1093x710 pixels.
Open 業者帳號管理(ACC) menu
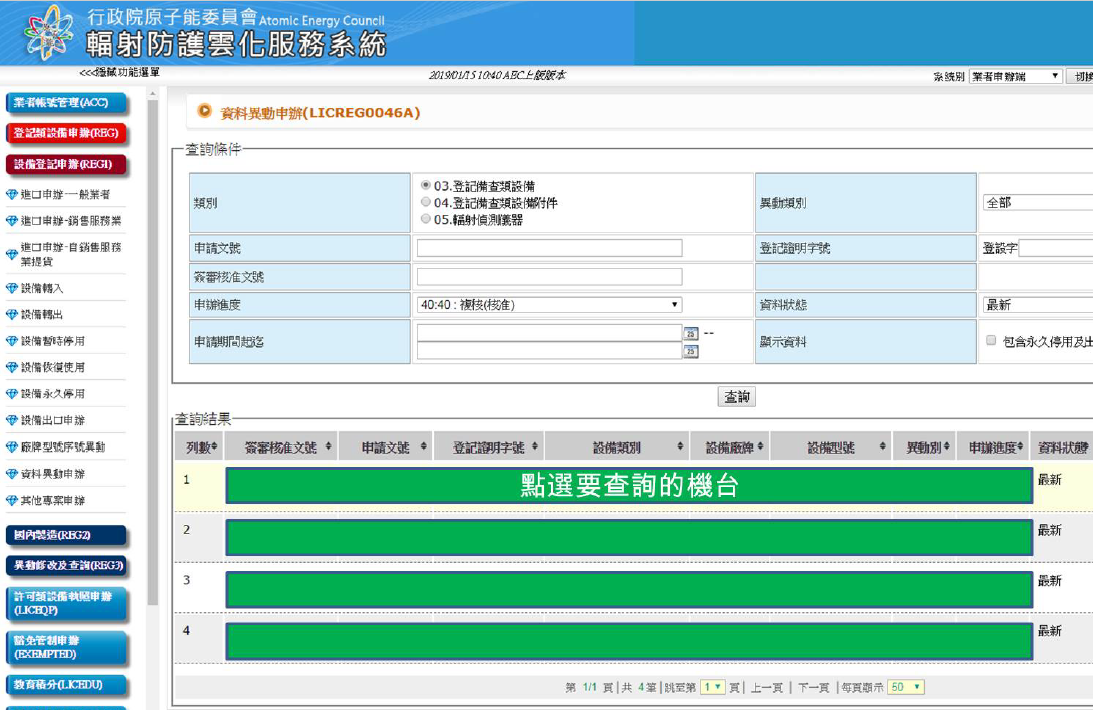point(67,103)
